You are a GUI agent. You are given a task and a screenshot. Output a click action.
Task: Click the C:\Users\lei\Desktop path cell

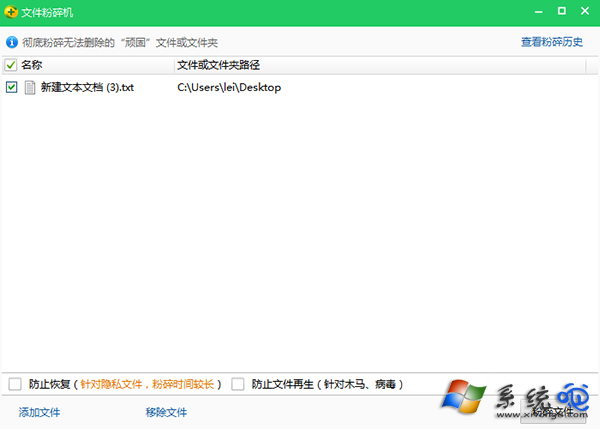click(x=229, y=87)
